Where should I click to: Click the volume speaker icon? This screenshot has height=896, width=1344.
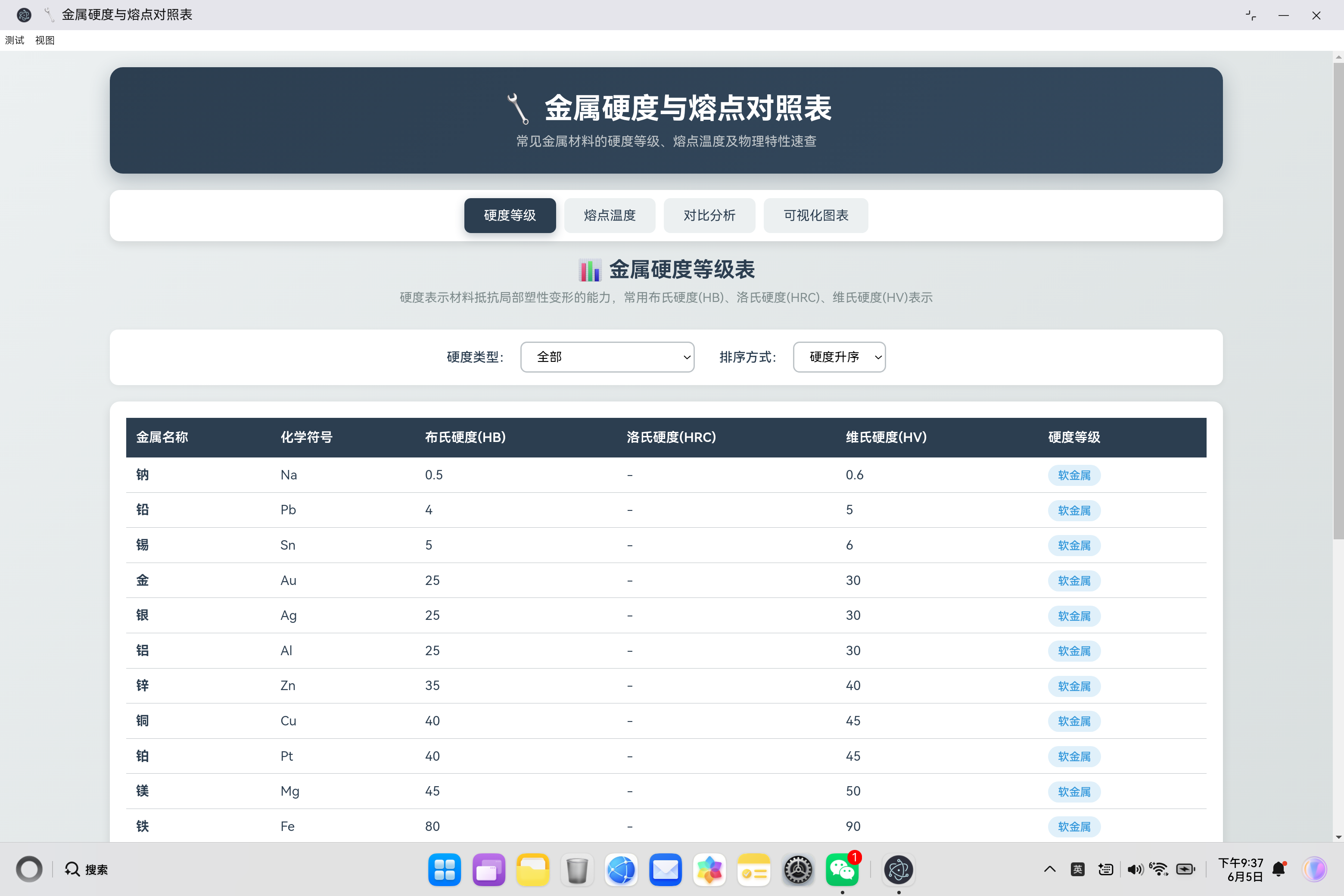click(1135, 869)
